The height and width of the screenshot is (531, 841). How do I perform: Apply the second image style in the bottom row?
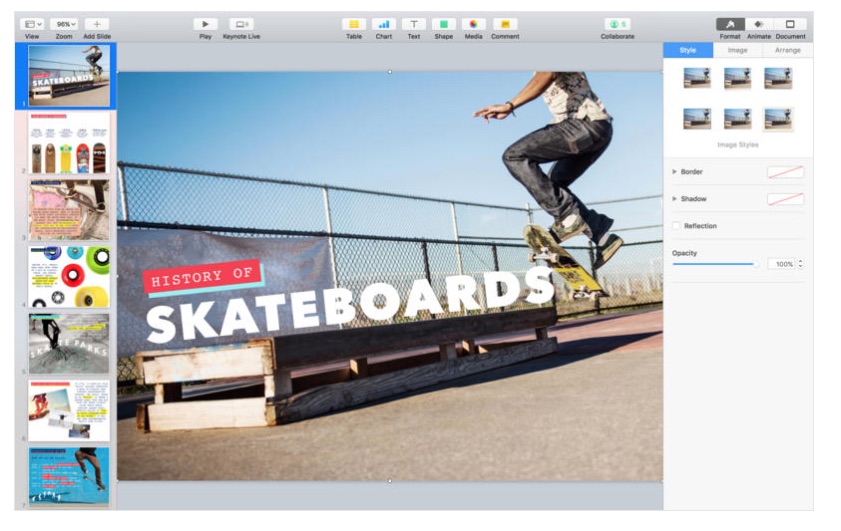click(x=737, y=119)
